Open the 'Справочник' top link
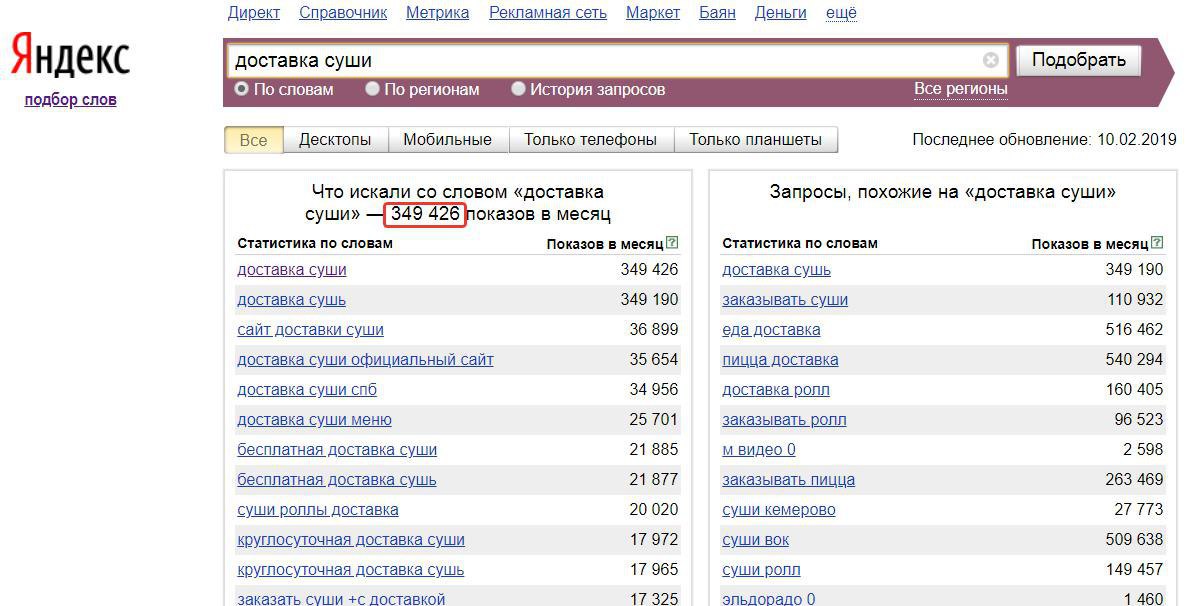The image size is (1195, 606). pos(343,13)
